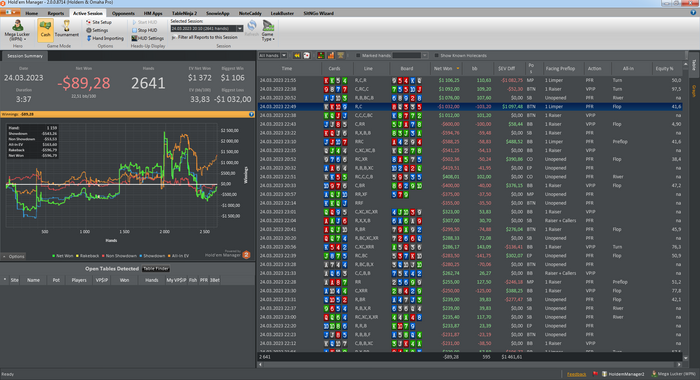Toggle Non Showdown legend series
The image size is (700, 380).
point(119,256)
